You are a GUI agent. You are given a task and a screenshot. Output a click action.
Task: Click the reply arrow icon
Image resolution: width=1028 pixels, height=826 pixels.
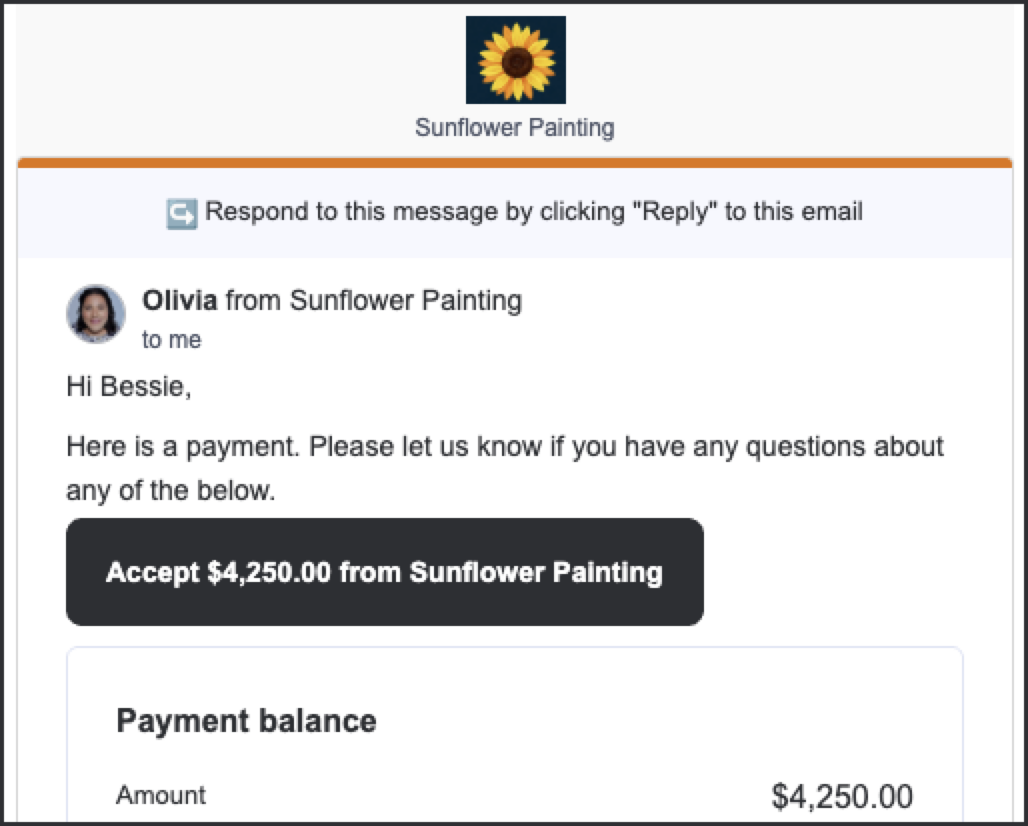pos(182,214)
